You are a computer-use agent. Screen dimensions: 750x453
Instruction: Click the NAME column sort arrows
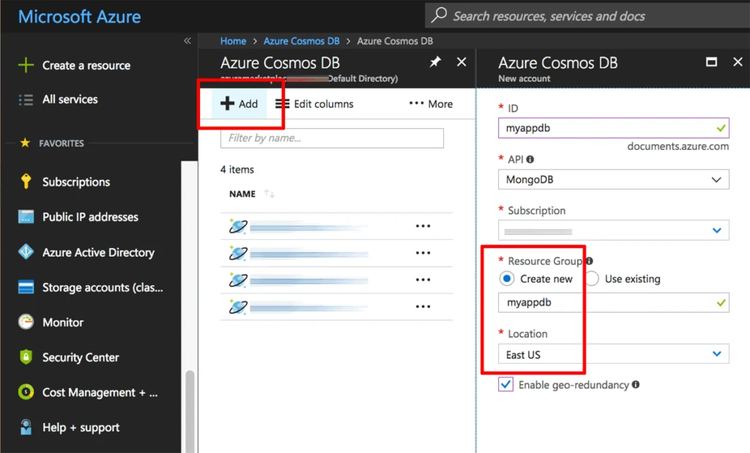tap(269, 194)
